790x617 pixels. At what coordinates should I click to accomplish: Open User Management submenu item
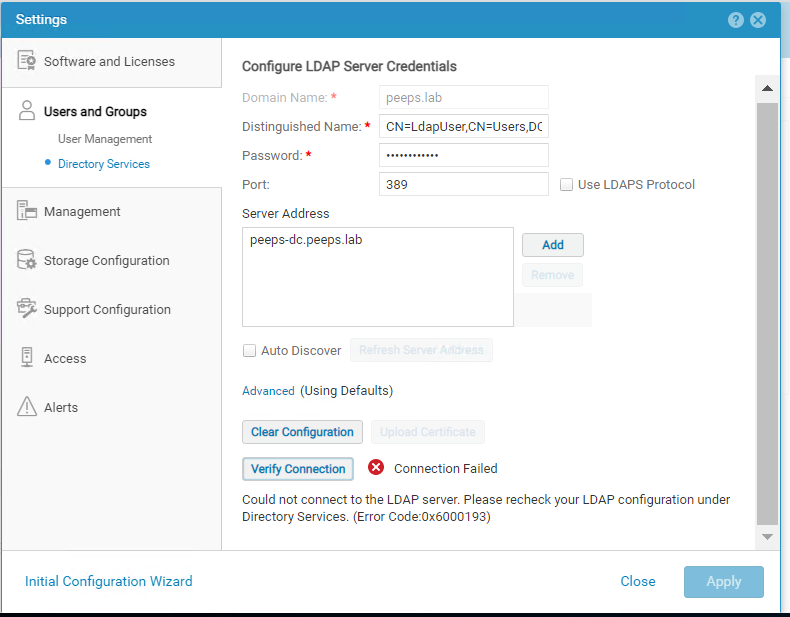tap(105, 139)
